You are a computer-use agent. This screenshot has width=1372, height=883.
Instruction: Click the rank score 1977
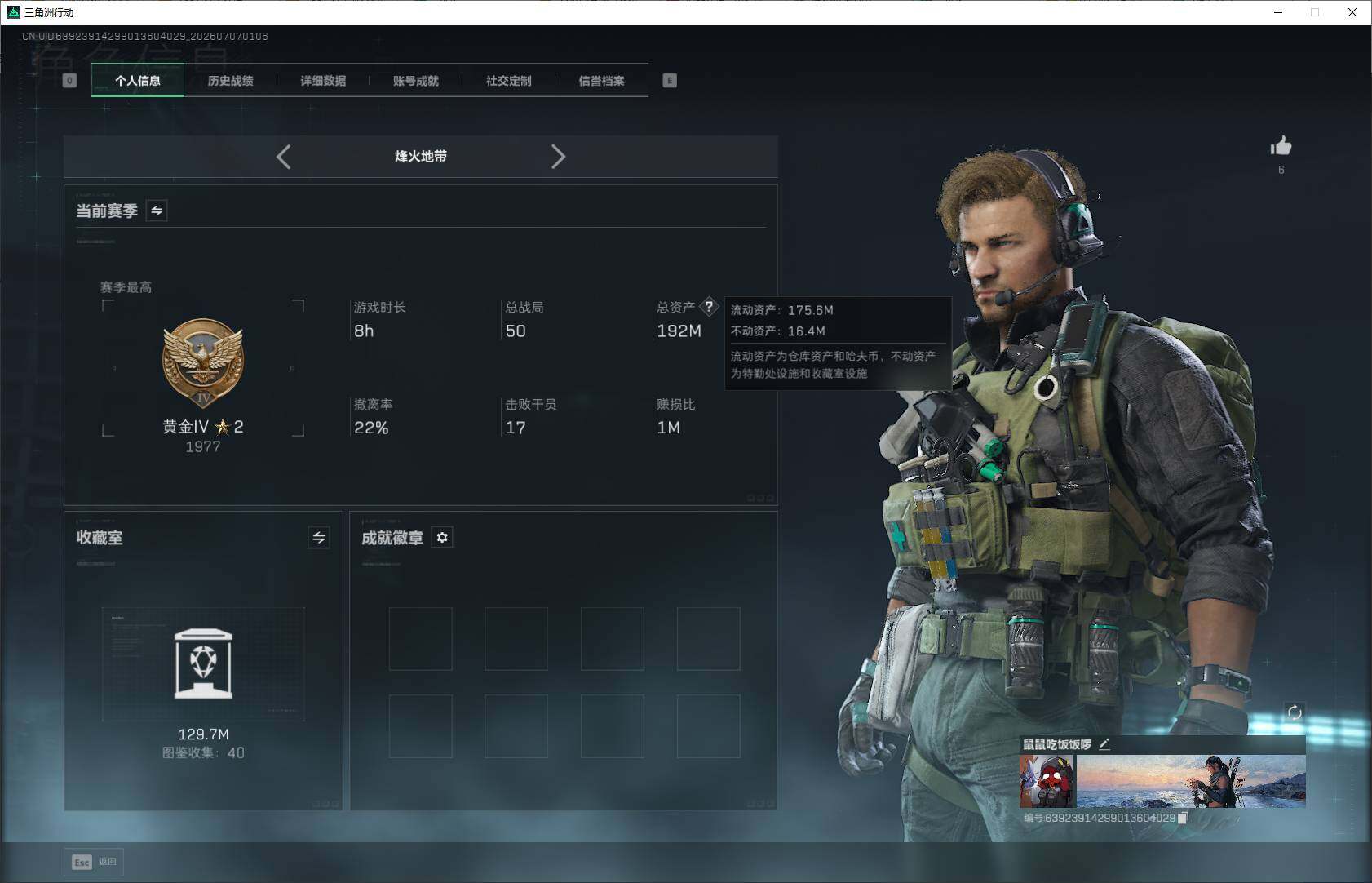(x=203, y=446)
